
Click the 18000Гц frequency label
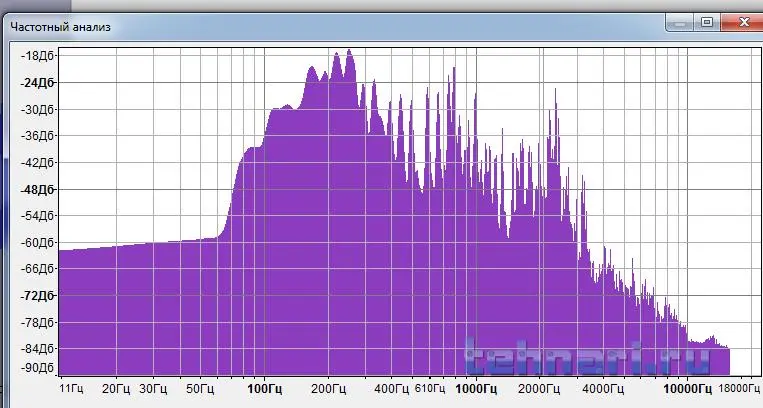click(739, 389)
